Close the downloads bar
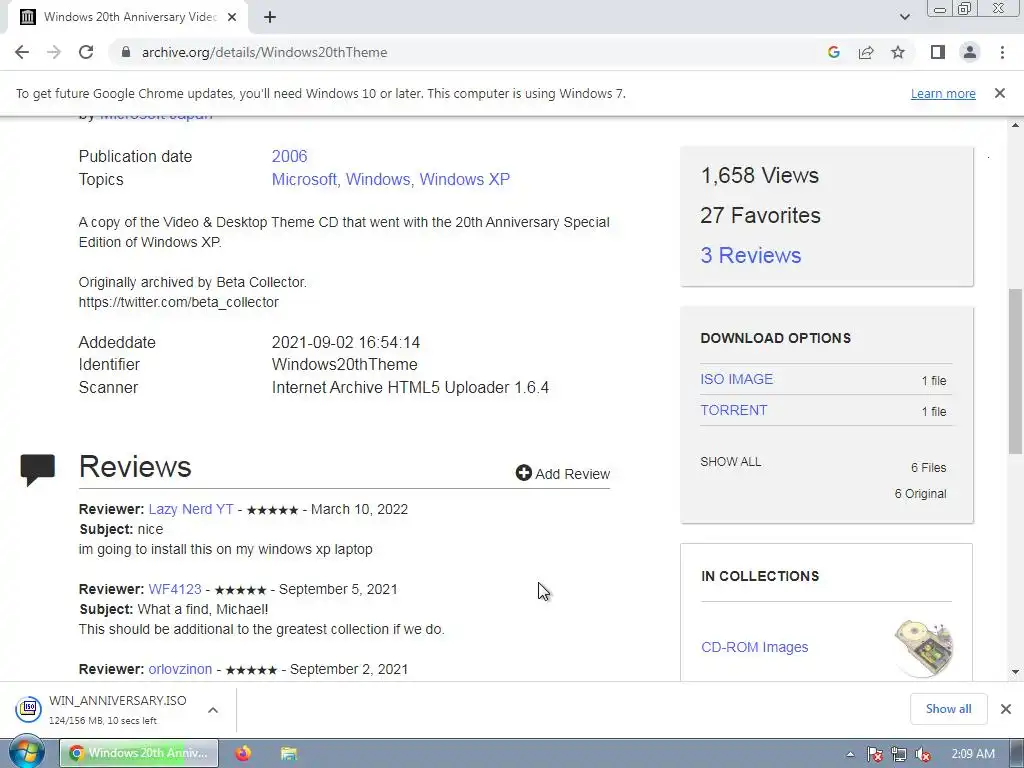The width and height of the screenshot is (1024, 768). (1006, 709)
